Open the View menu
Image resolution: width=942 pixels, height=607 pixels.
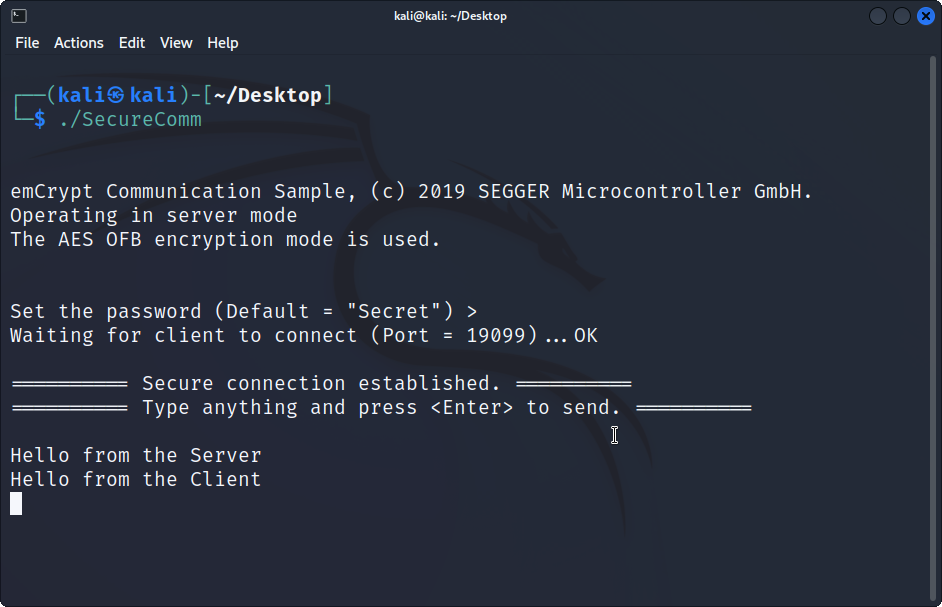(176, 43)
